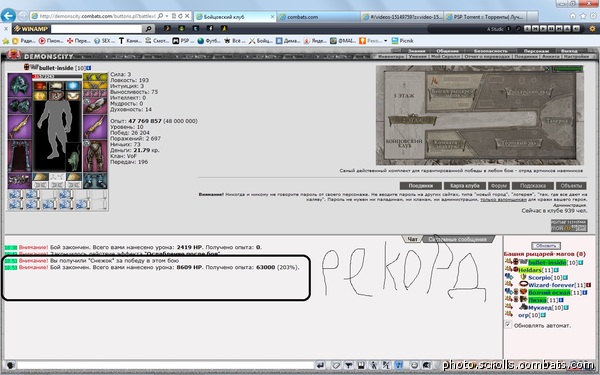Click the belt item slot
The width and height of the screenshot is (600, 375).
point(20,180)
